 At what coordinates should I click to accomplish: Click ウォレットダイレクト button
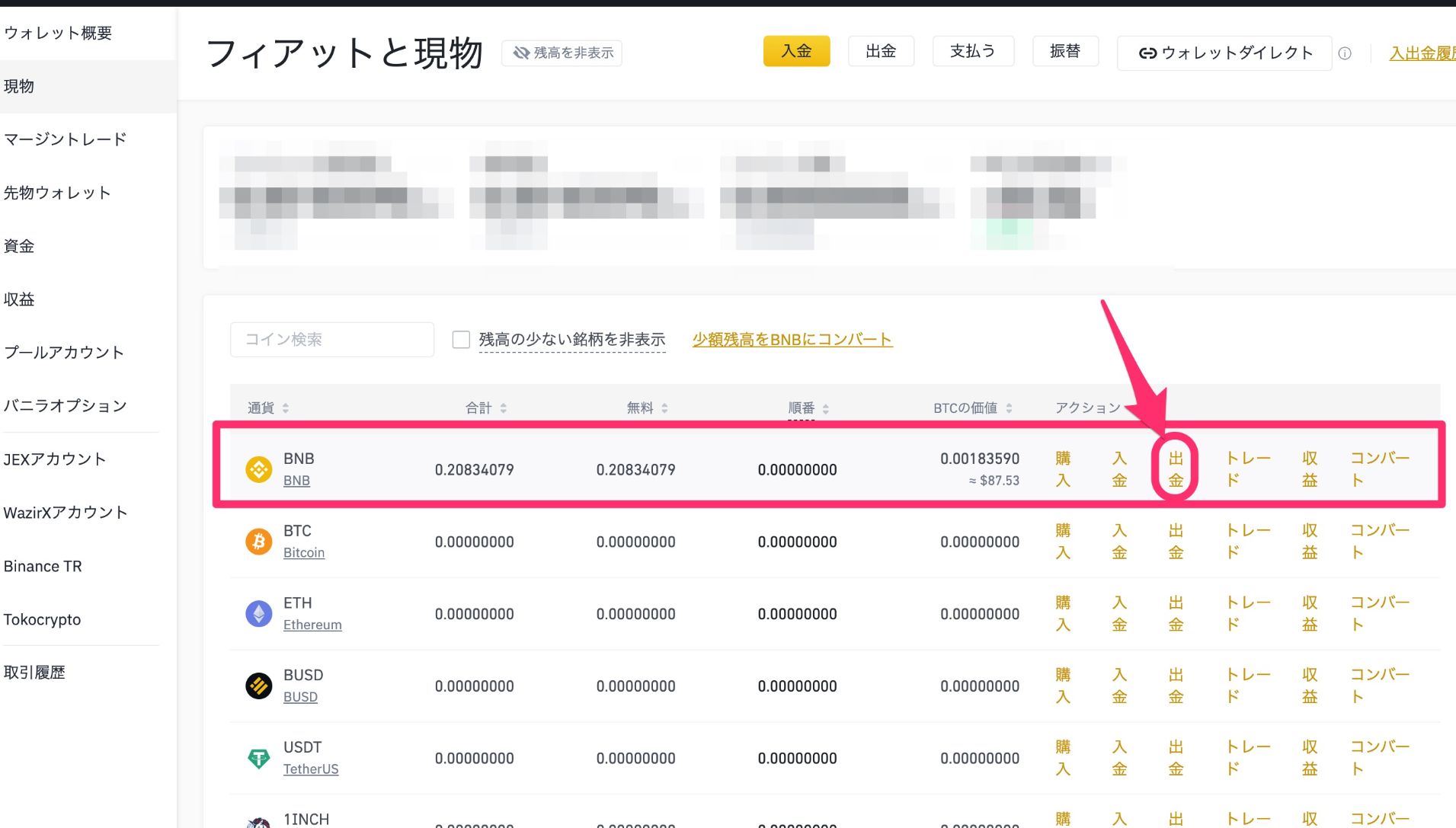(1224, 53)
